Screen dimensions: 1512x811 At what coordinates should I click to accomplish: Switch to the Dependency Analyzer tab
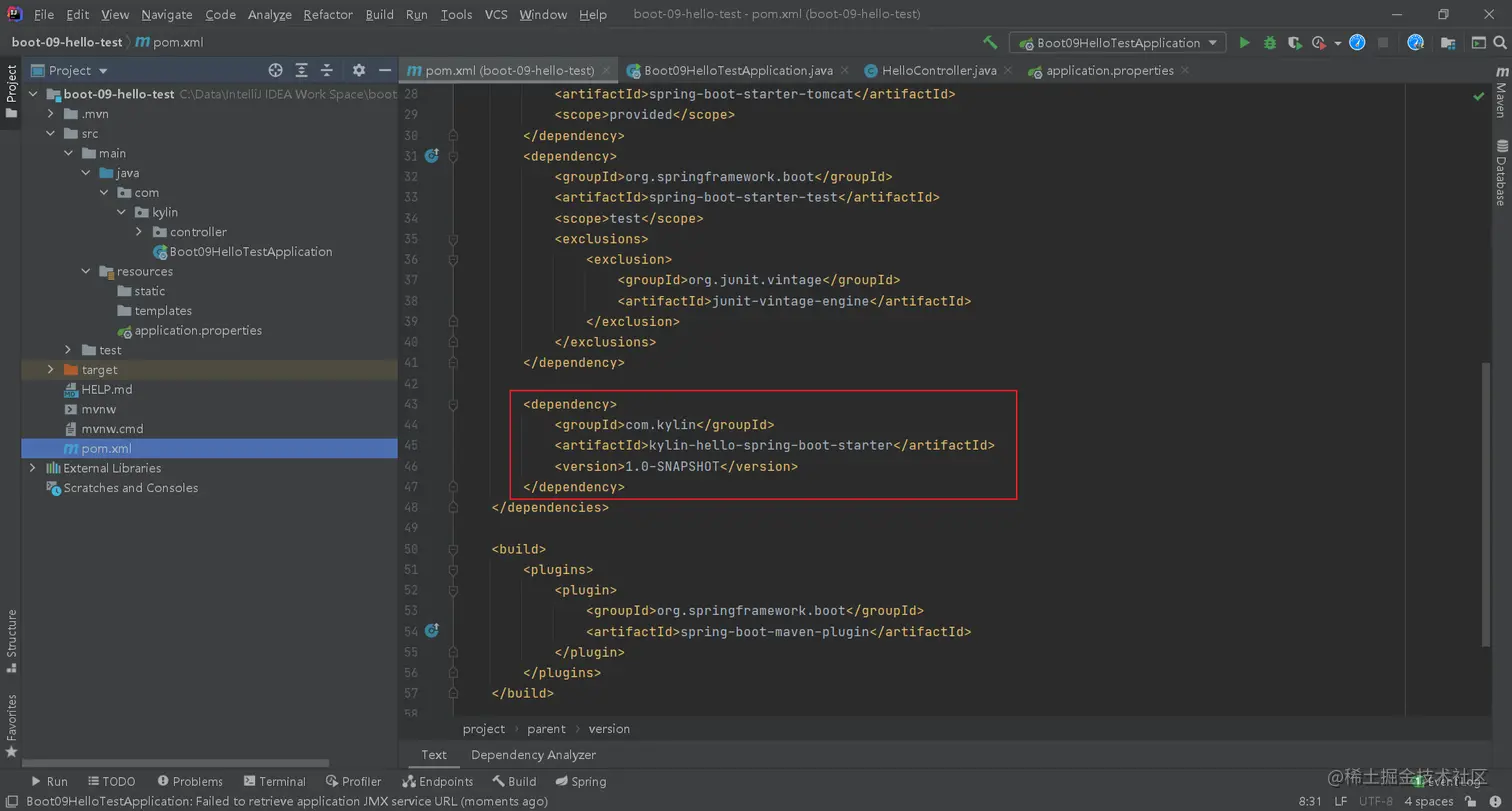click(533, 755)
